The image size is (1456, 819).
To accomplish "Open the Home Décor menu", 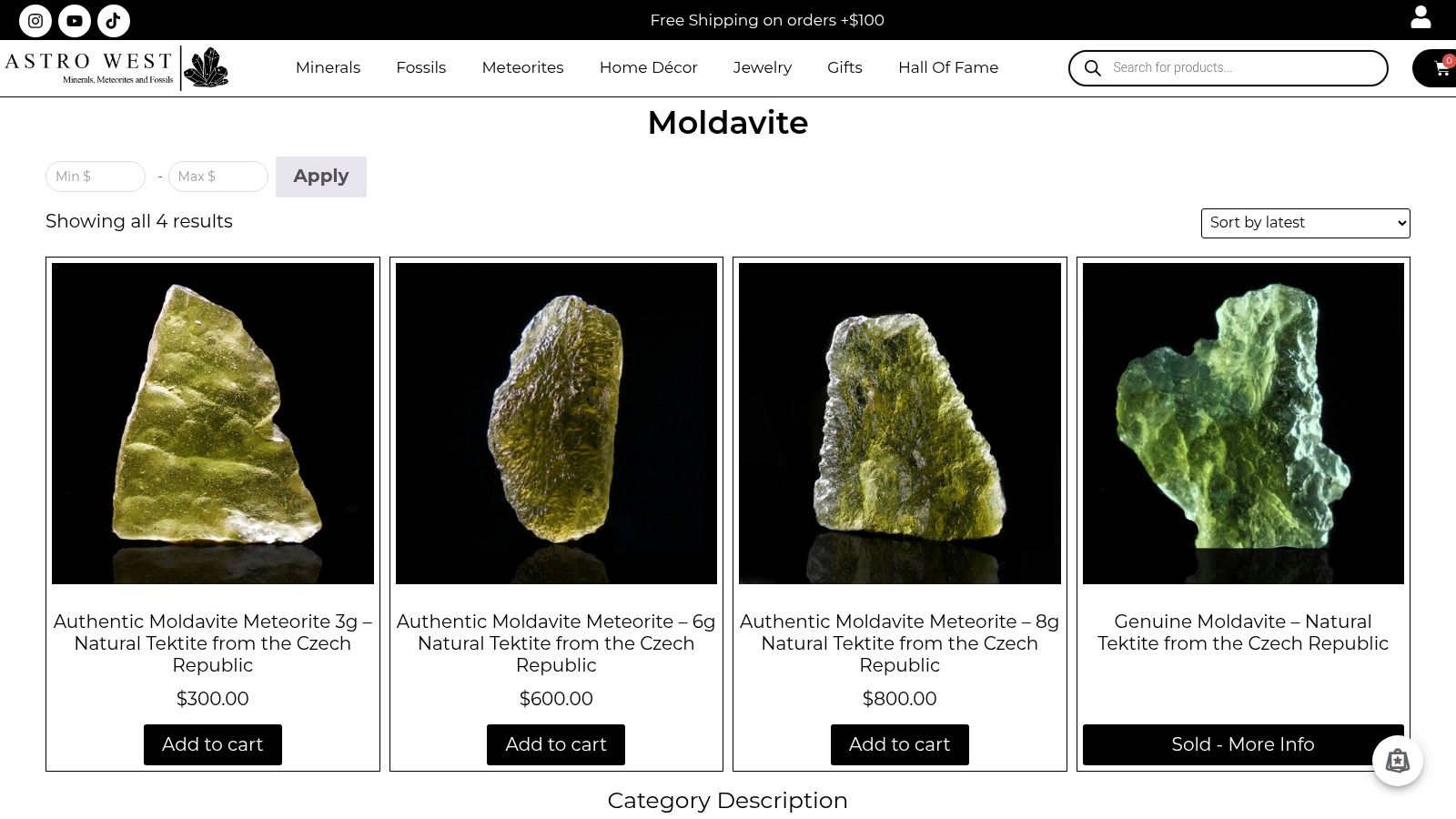I will pos(648,67).
